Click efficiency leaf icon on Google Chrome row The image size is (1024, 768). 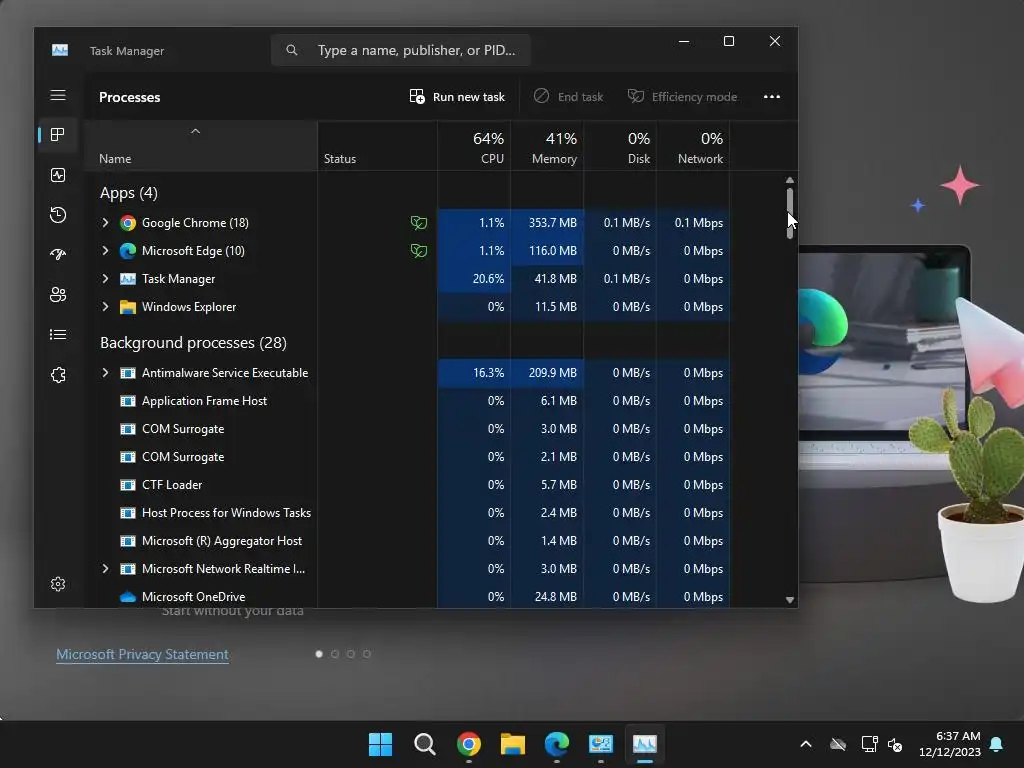419,223
